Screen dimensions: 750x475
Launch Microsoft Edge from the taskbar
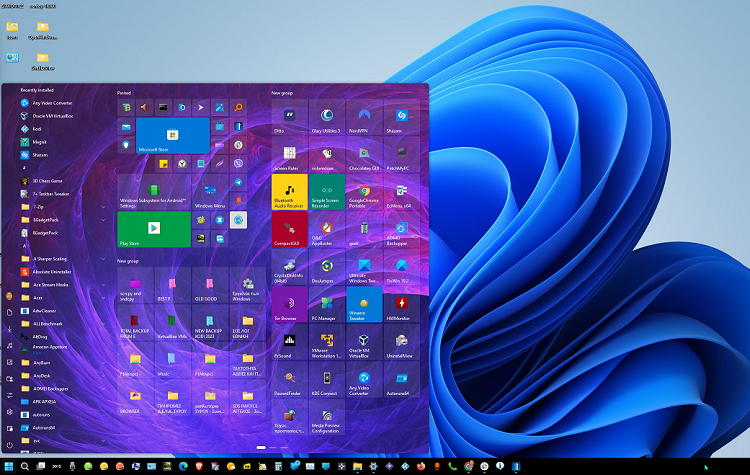(x=183, y=466)
